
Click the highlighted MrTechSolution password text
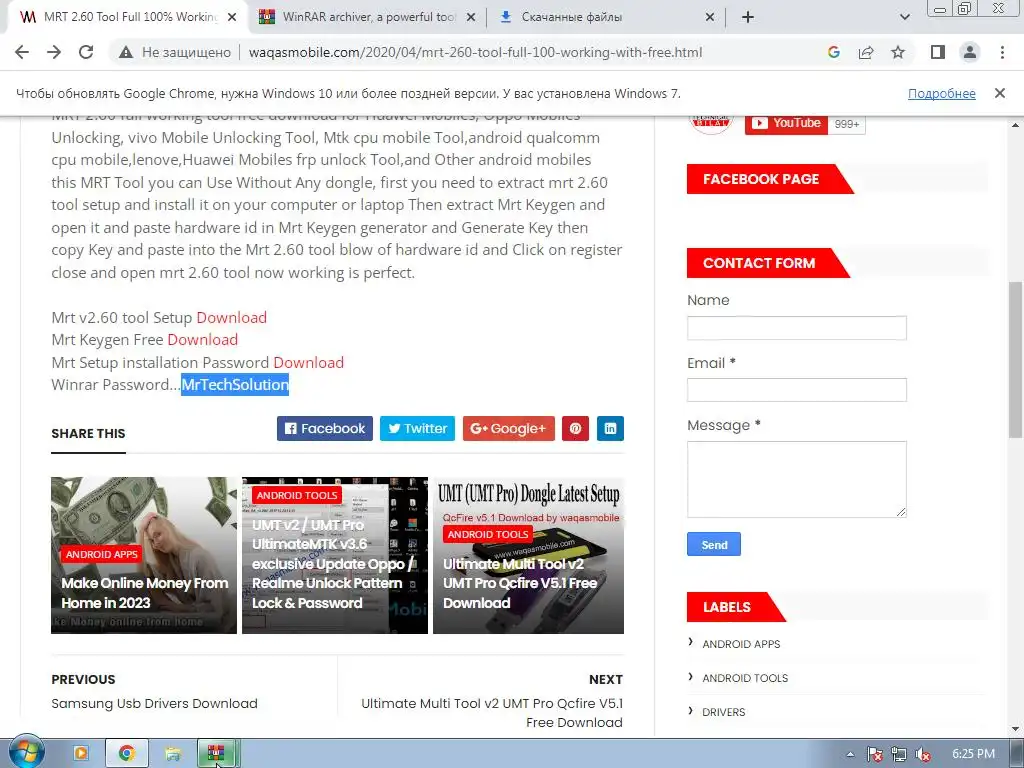point(235,385)
